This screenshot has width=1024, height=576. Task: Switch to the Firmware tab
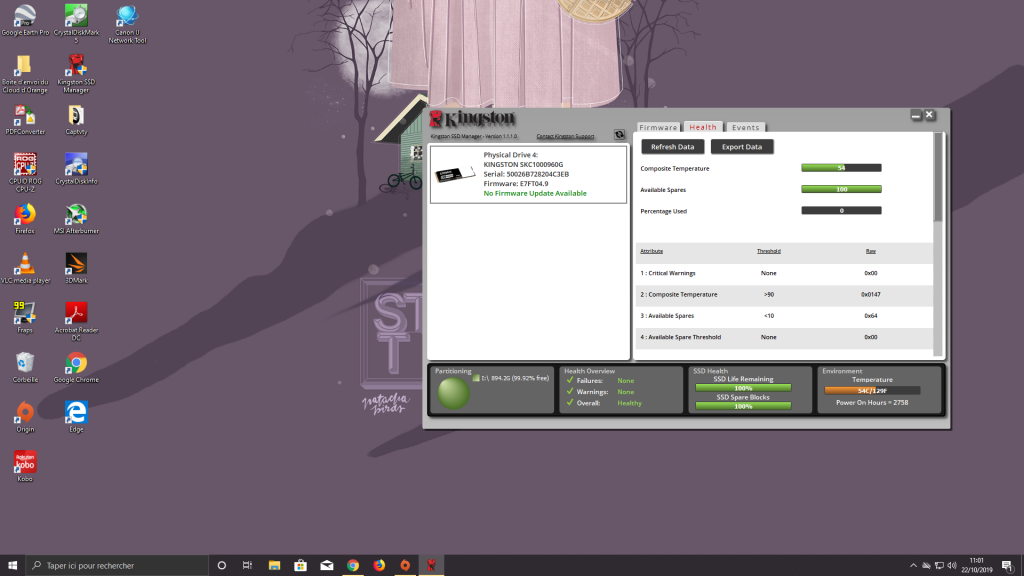click(x=658, y=127)
